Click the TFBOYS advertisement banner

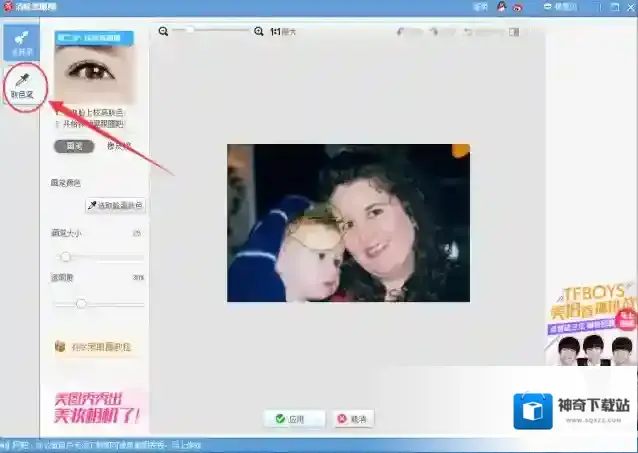coord(590,325)
